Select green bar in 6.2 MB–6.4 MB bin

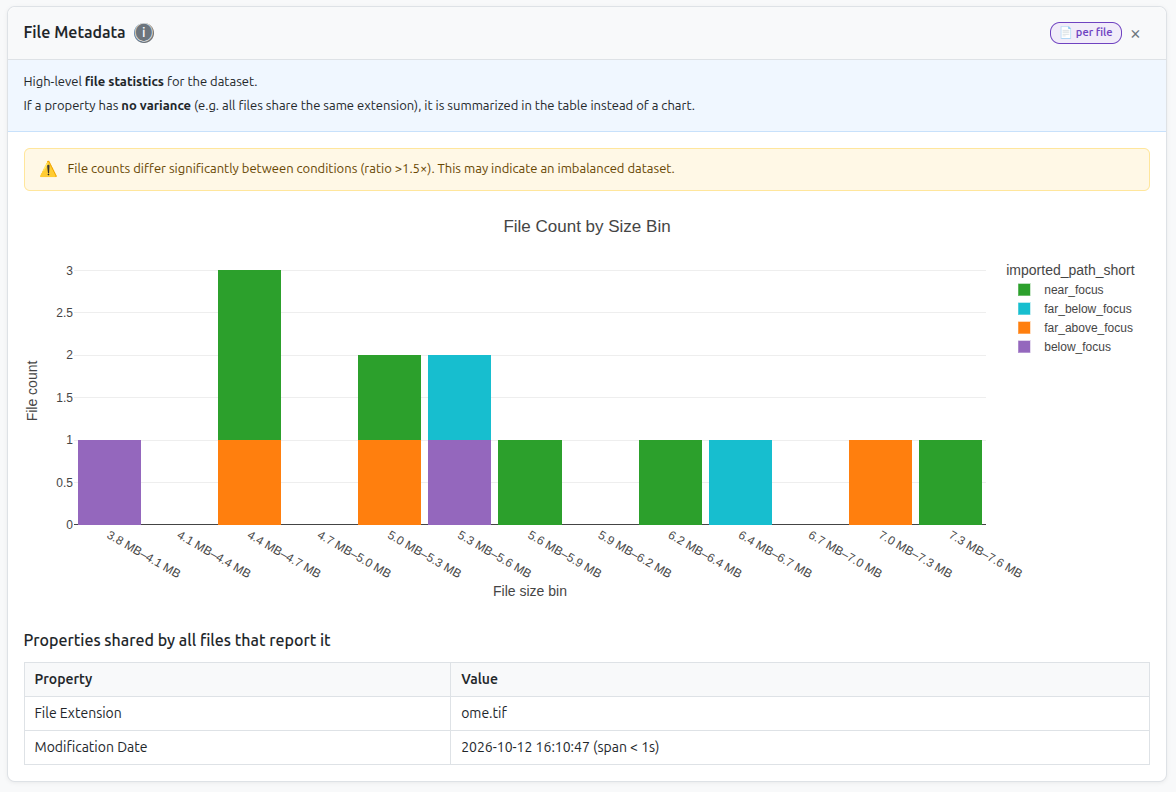click(x=670, y=482)
